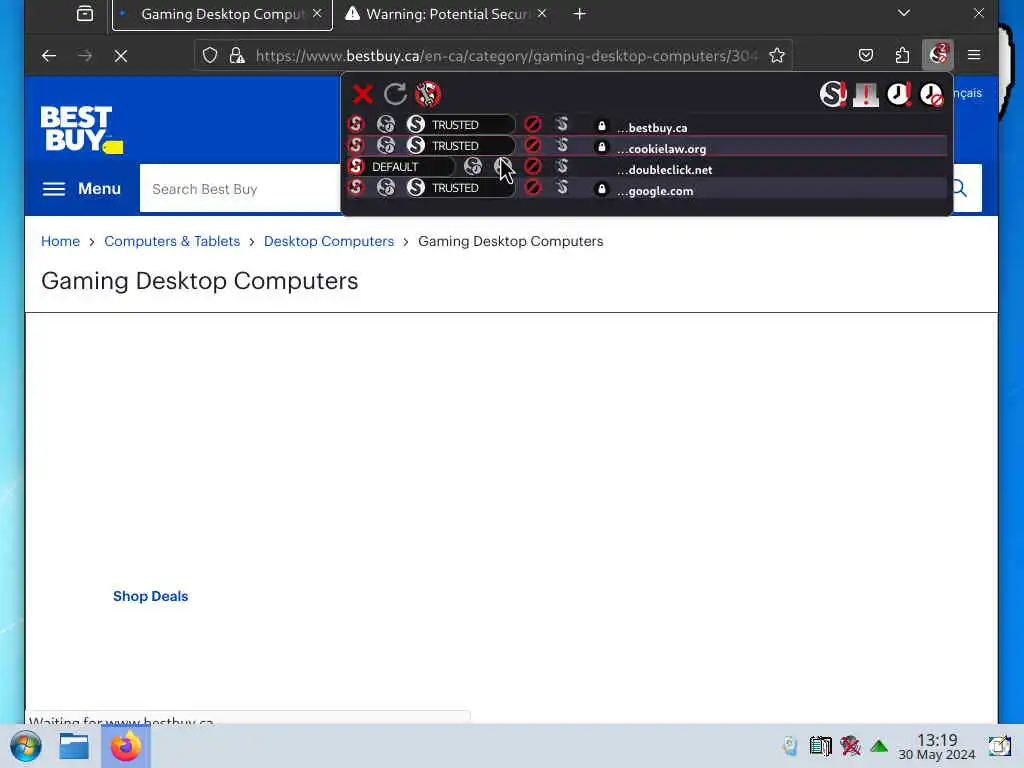View site security lock information
The width and height of the screenshot is (1024, 768).
237,56
